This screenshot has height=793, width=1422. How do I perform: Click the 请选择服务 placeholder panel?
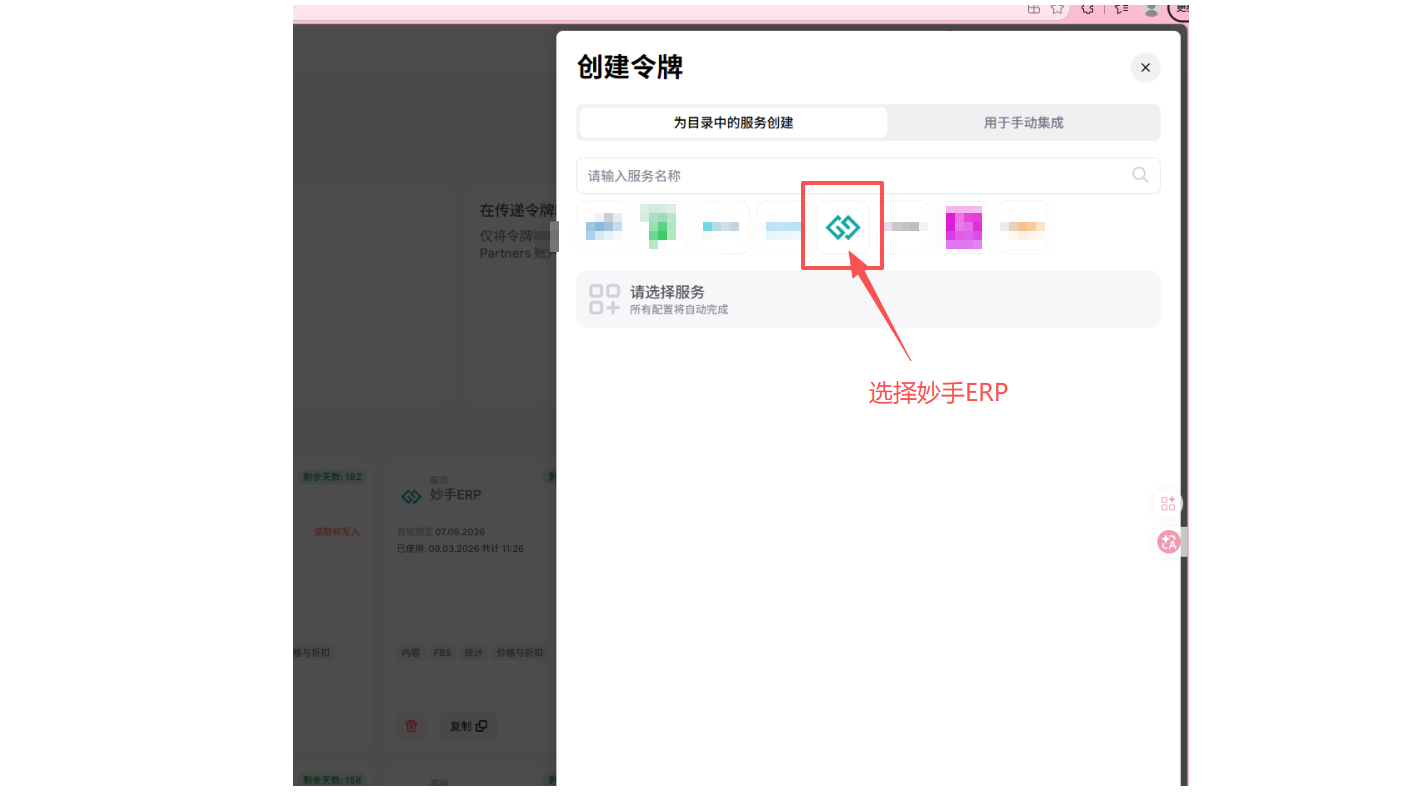868,299
